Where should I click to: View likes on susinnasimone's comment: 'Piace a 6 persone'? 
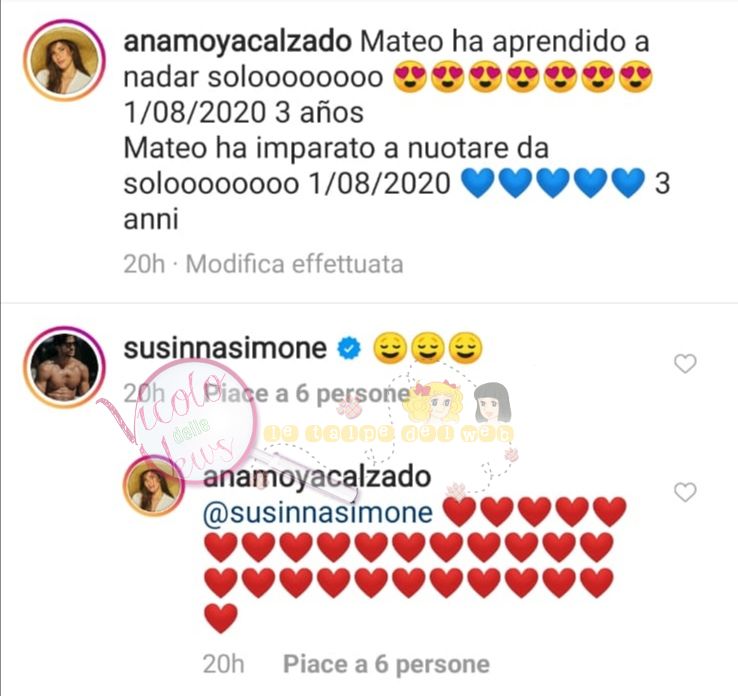(307, 394)
